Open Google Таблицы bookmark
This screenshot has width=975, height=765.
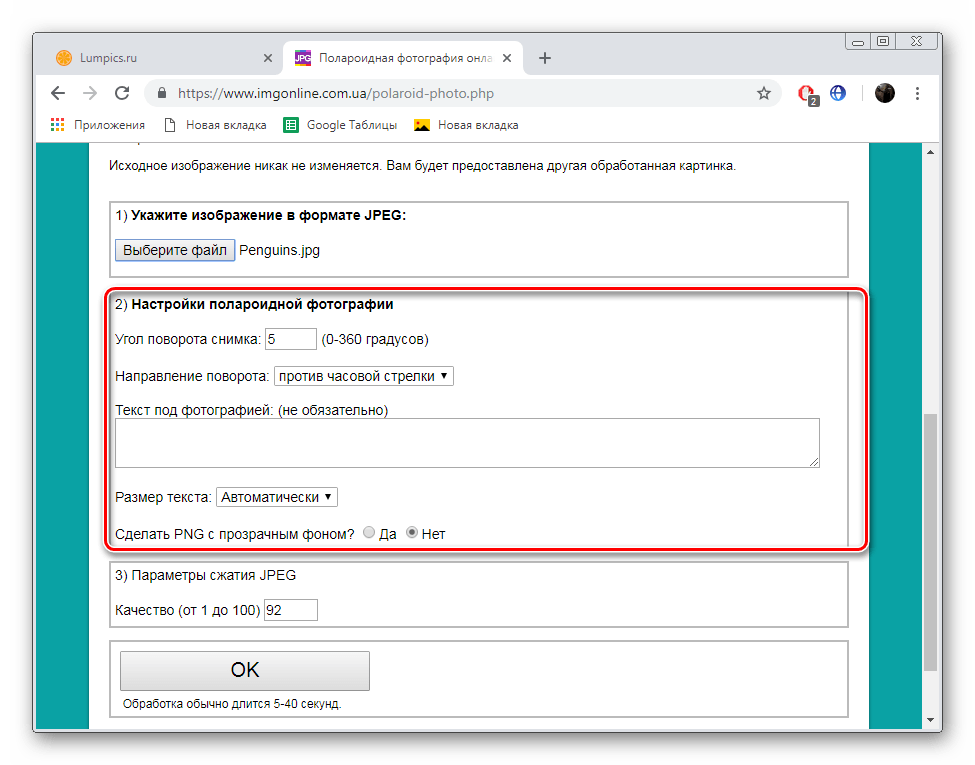340,125
